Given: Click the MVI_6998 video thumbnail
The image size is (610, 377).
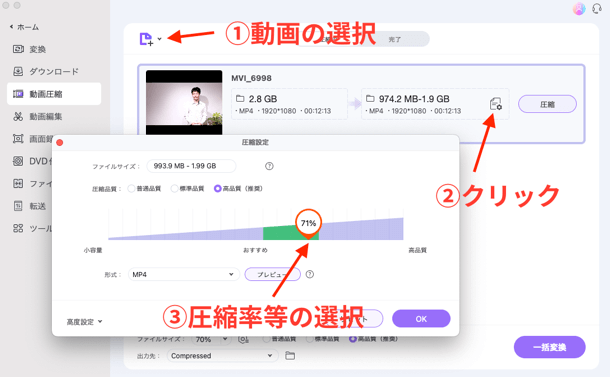Looking at the screenshot, I should pos(184,102).
